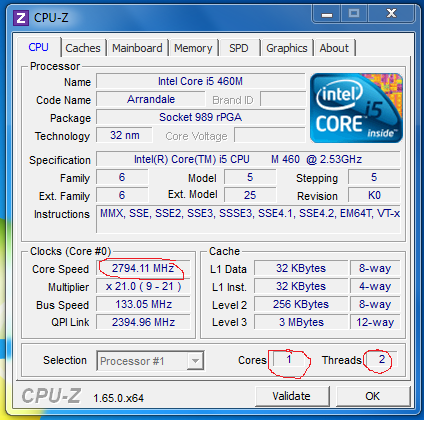Click the Level 3 associativity '12-way'
425x421 pixels.
pos(375,322)
